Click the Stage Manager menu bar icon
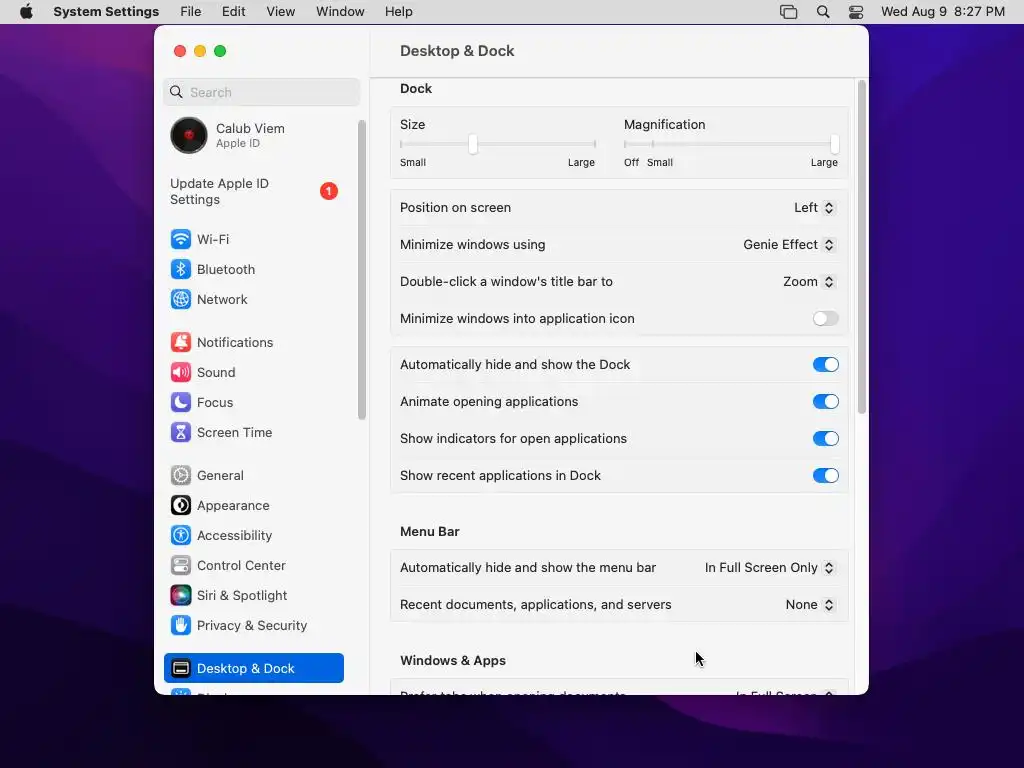Image resolution: width=1024 pixels, height=768 pixels. [788, 12]
